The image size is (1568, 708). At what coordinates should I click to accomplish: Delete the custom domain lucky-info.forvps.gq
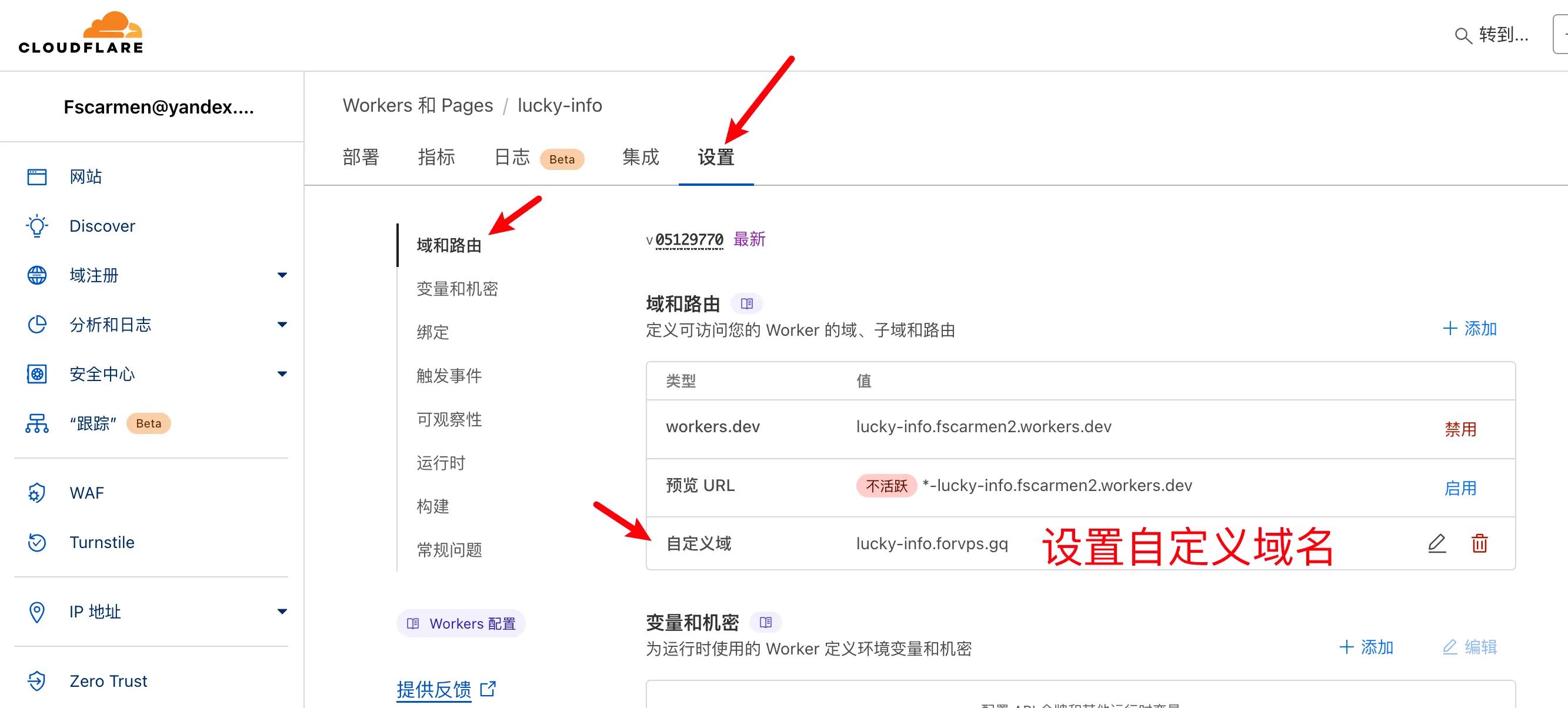coord(1480,543)
